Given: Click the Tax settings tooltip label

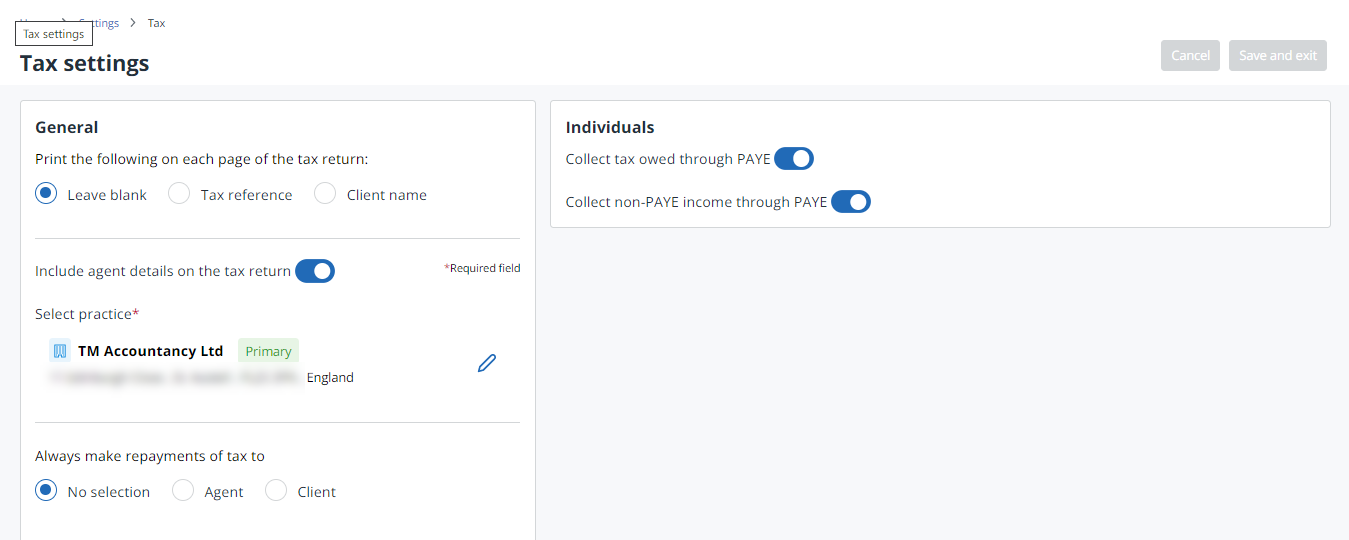Looking at the screenshot, I should coord(54,34).
